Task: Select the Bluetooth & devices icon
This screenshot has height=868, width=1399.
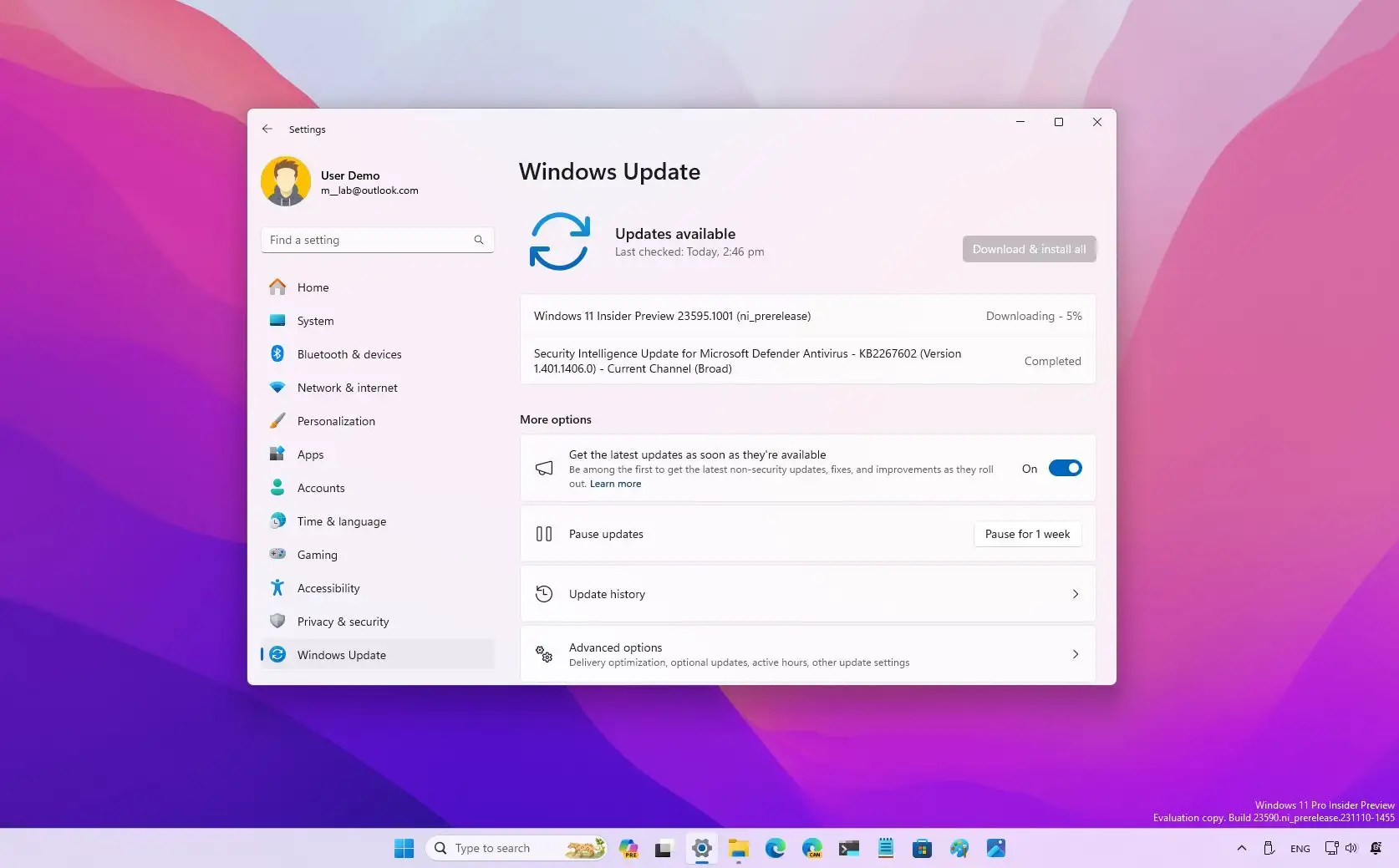Action: (x=278, y=353)
